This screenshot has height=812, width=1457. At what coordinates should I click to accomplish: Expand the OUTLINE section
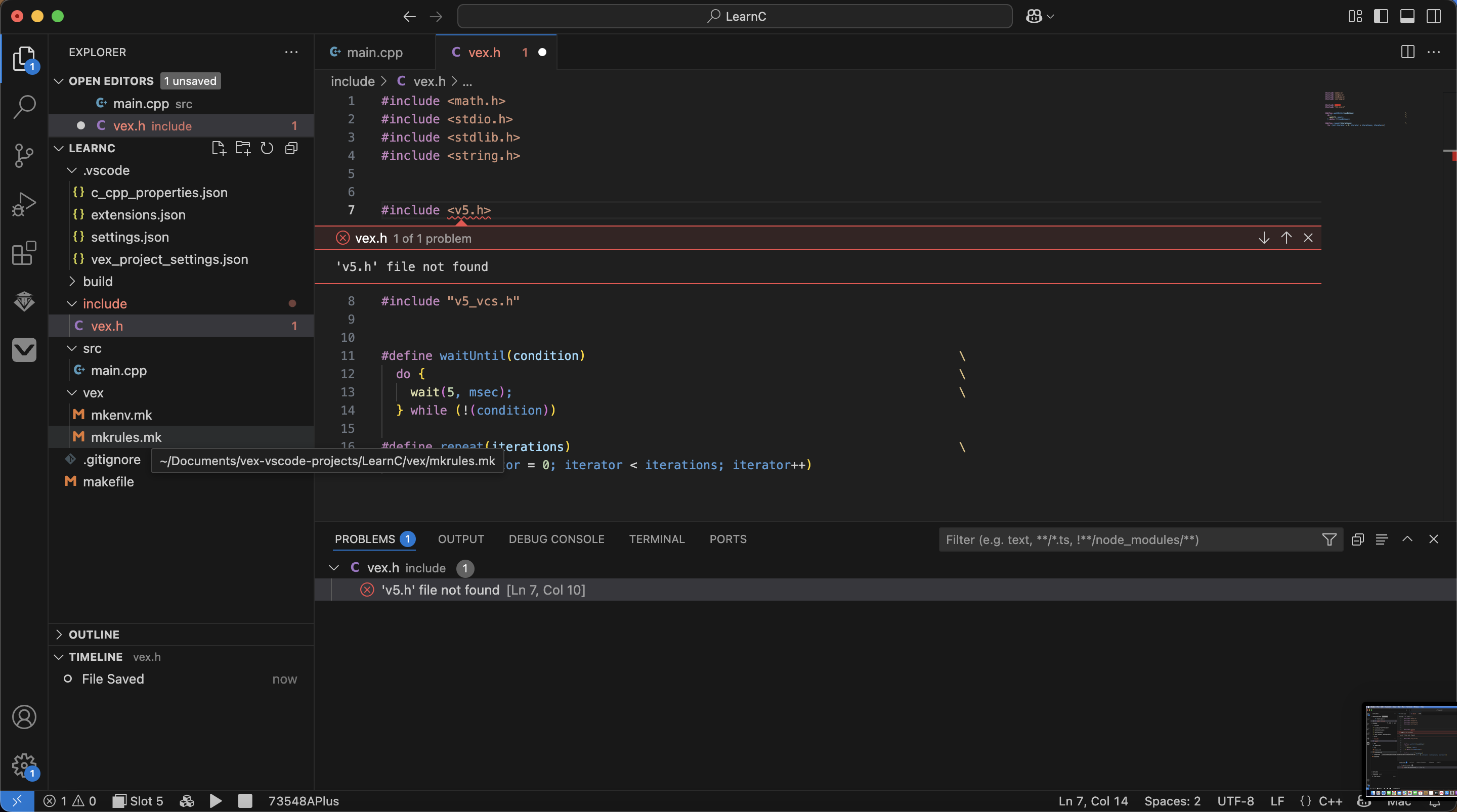click(94, 635)
